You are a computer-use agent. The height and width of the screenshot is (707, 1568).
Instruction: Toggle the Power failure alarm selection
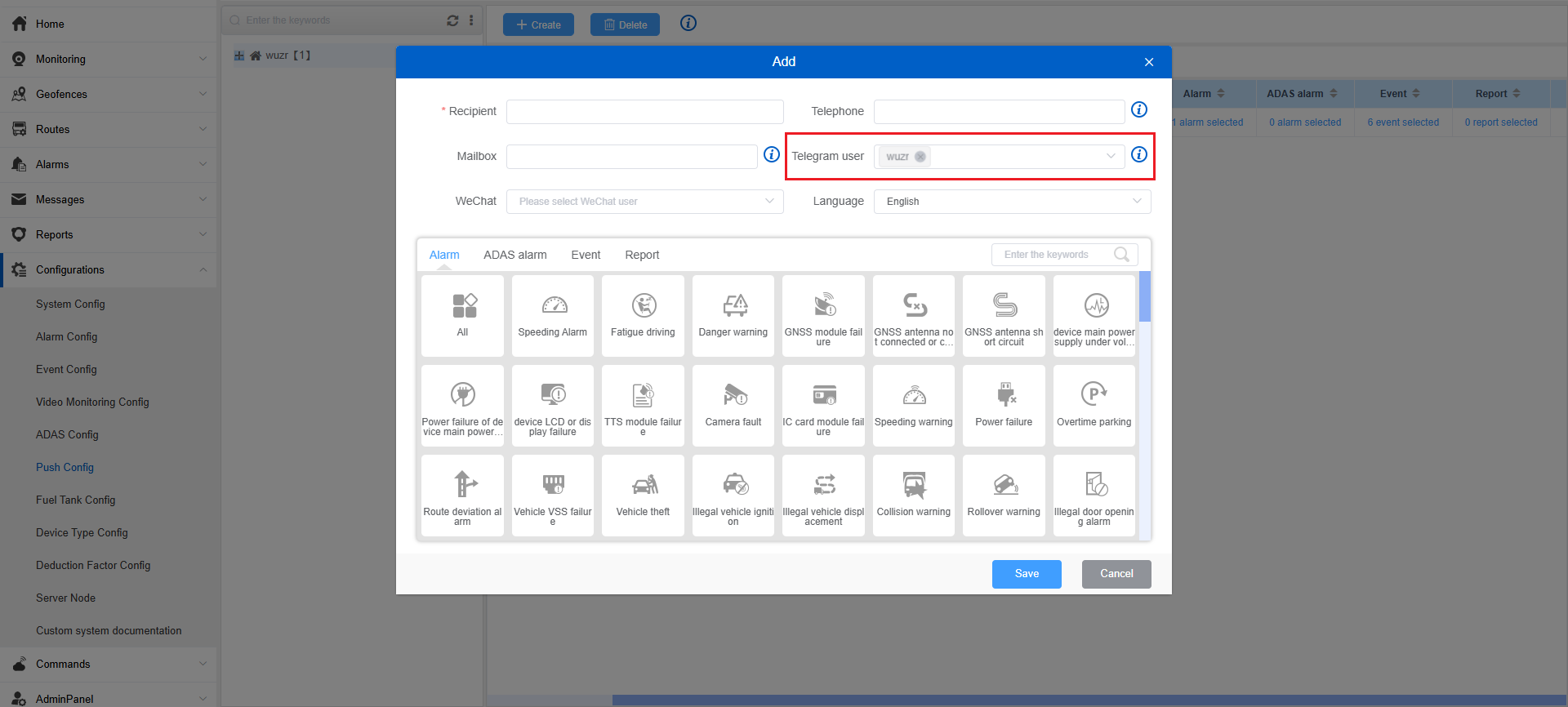pos(1004,405)
